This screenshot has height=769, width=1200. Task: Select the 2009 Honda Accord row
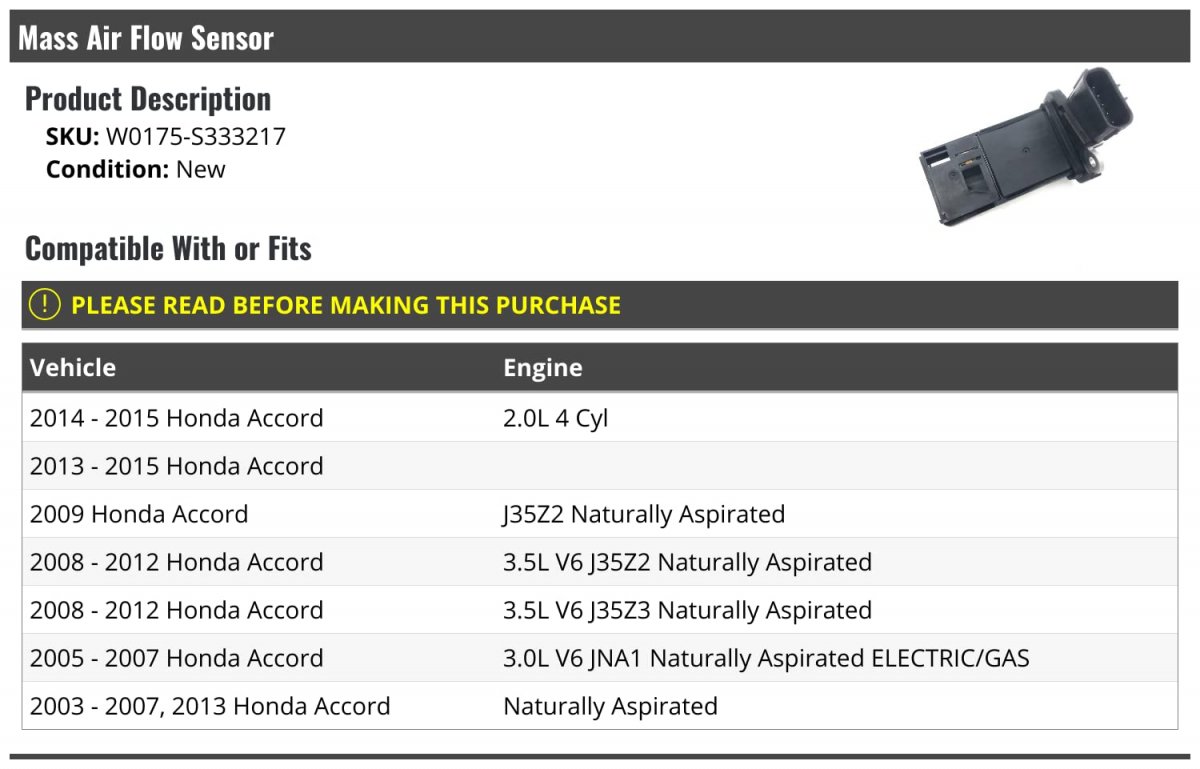pyautogui.click(x=600, y=514)
